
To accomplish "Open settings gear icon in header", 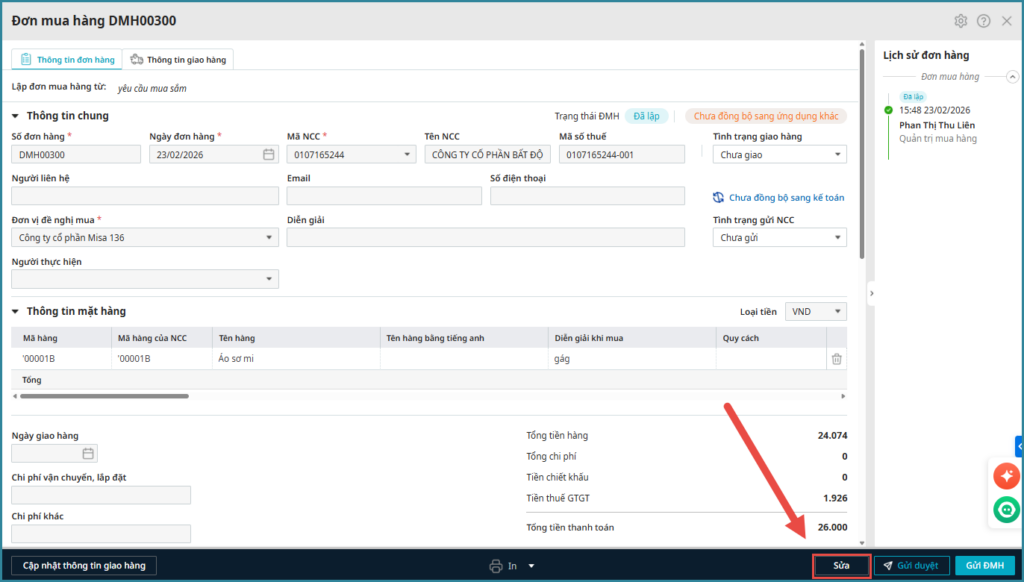I will pos(961,21).
